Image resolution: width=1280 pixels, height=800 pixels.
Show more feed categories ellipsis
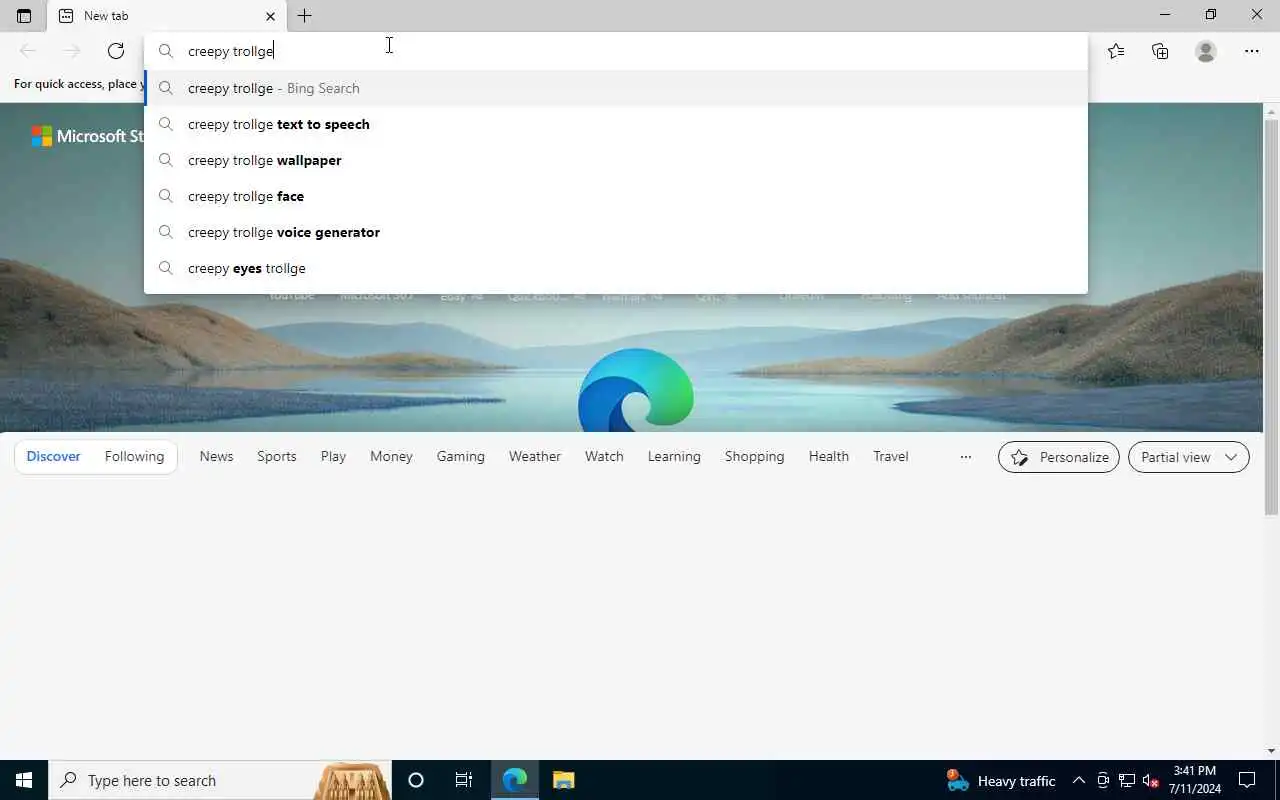(x=965, y=457)
